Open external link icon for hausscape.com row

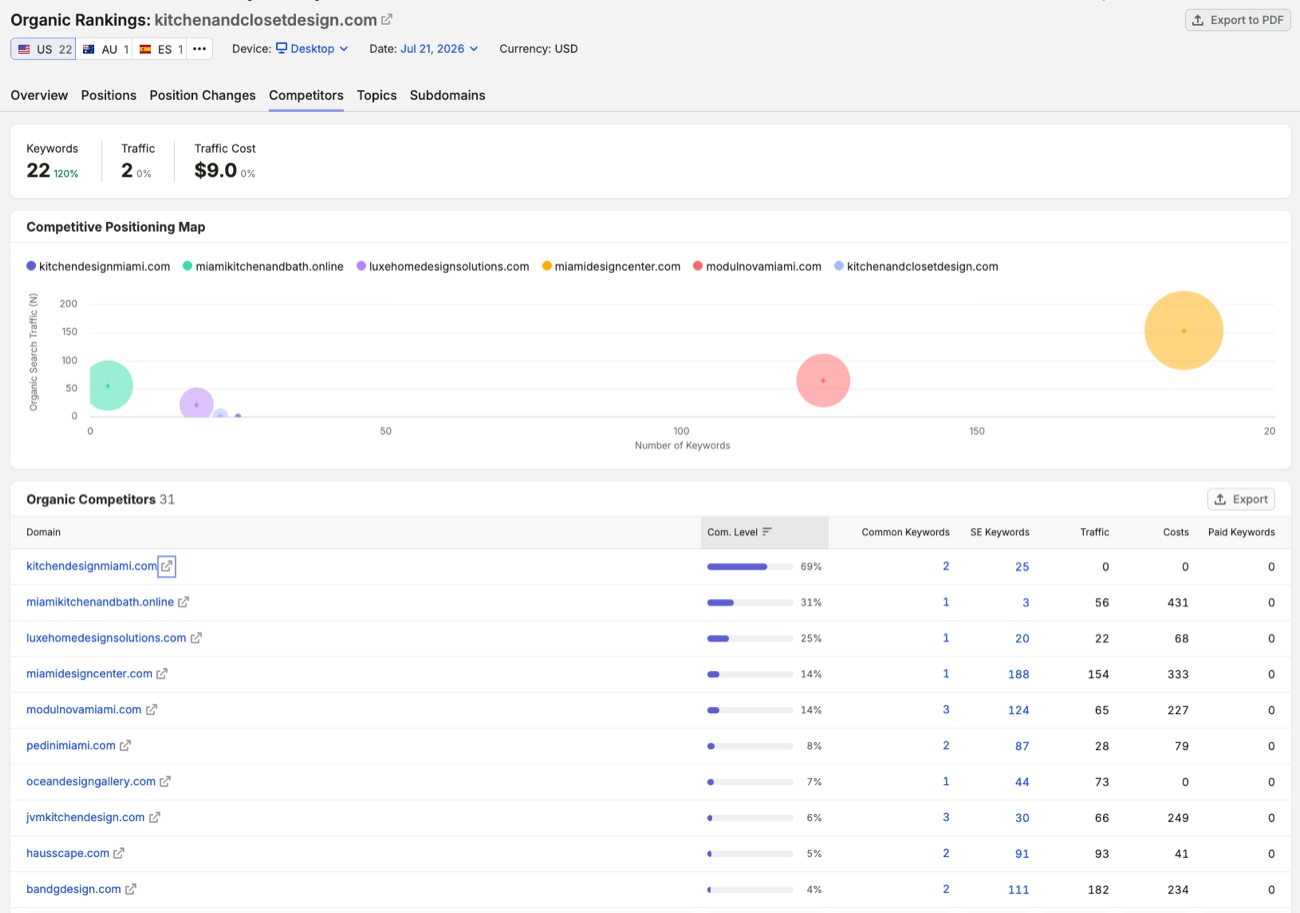[119, 853]
